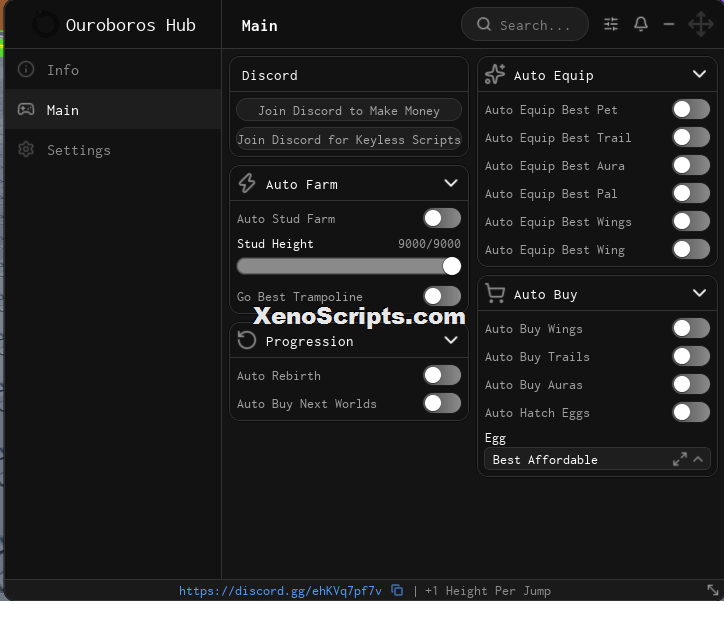
Task: Turn on Auto Buy Trails
Action: point(691,356)
